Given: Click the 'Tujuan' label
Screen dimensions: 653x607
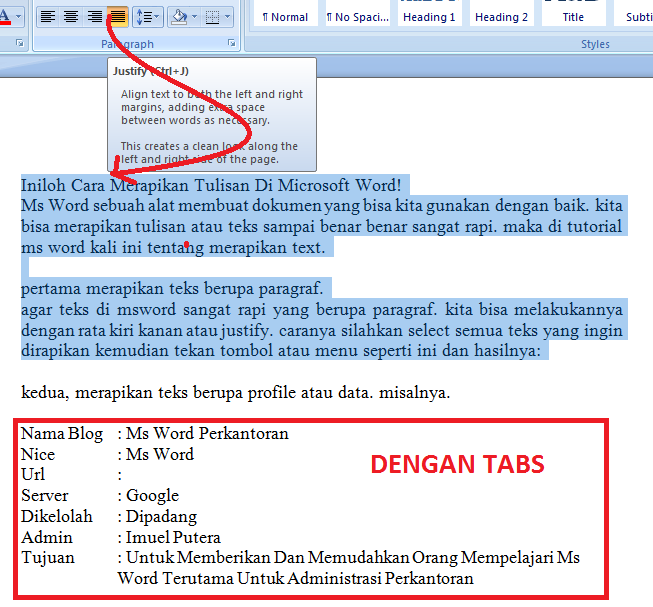Looking at the screenshot, I should 48,558.
